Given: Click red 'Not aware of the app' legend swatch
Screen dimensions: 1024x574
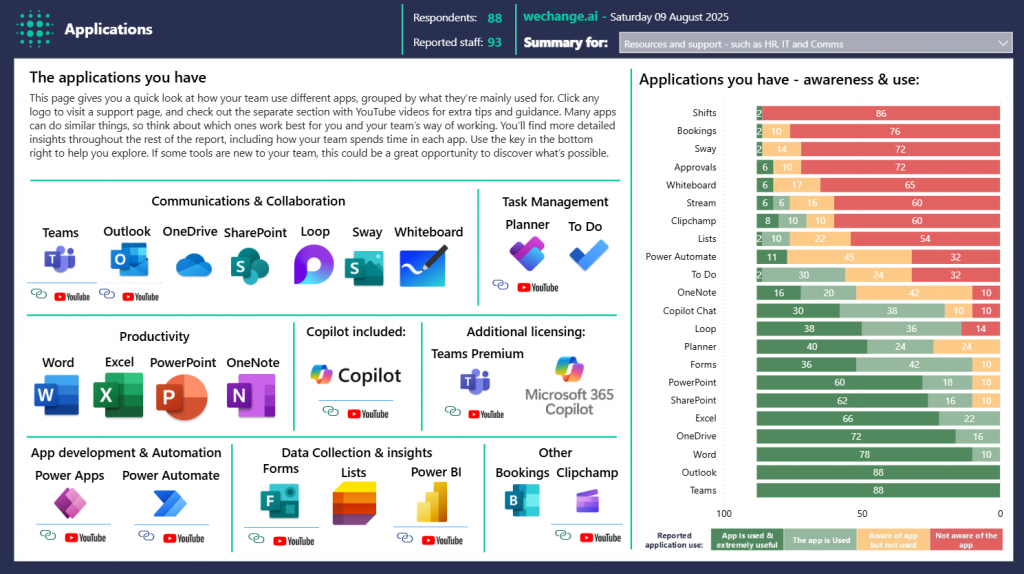Looking at the screenshot, I should click(x=965, y=540).
